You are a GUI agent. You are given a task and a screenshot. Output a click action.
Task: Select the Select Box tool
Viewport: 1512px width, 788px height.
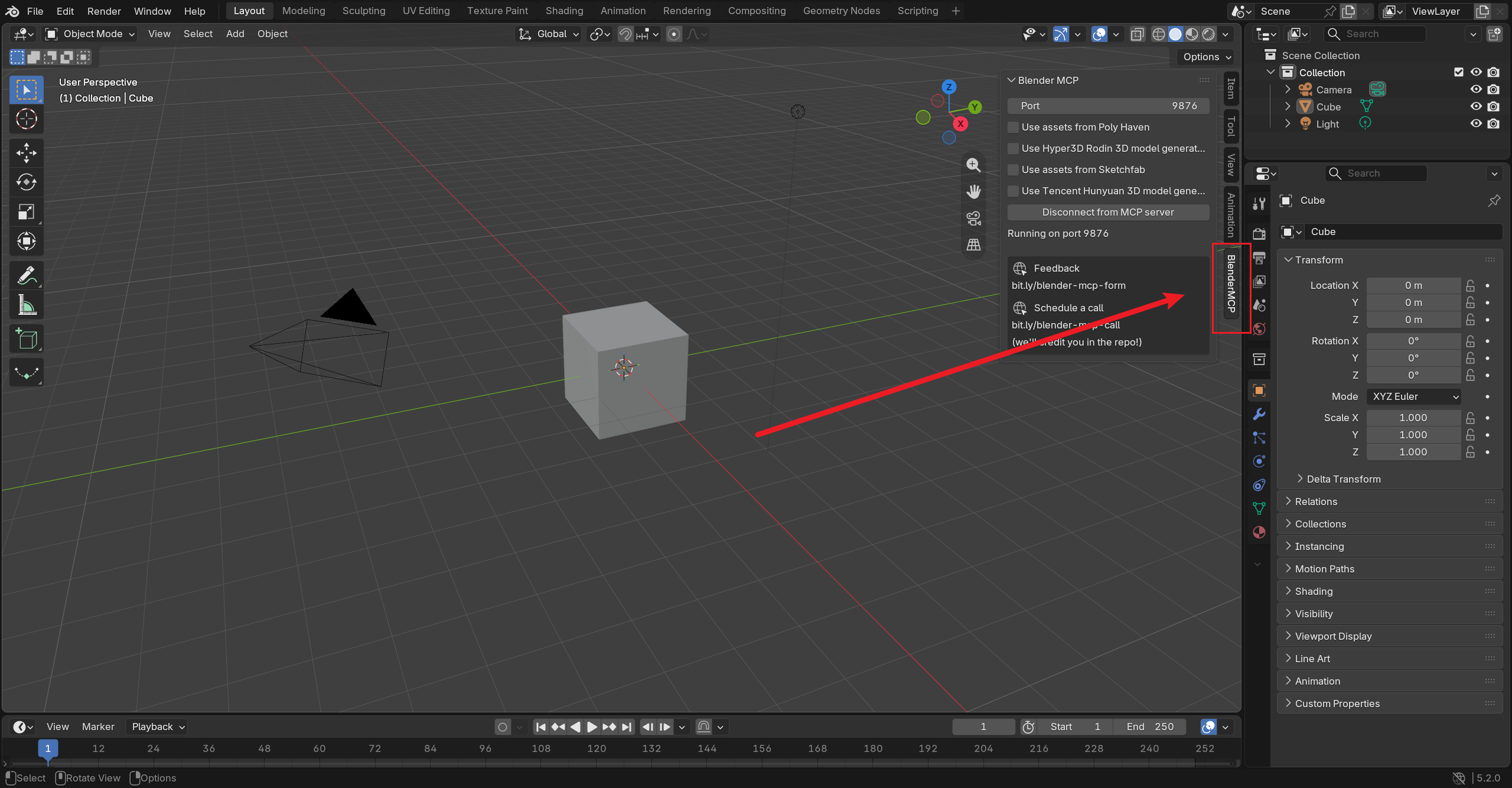(x=26, y=90)
